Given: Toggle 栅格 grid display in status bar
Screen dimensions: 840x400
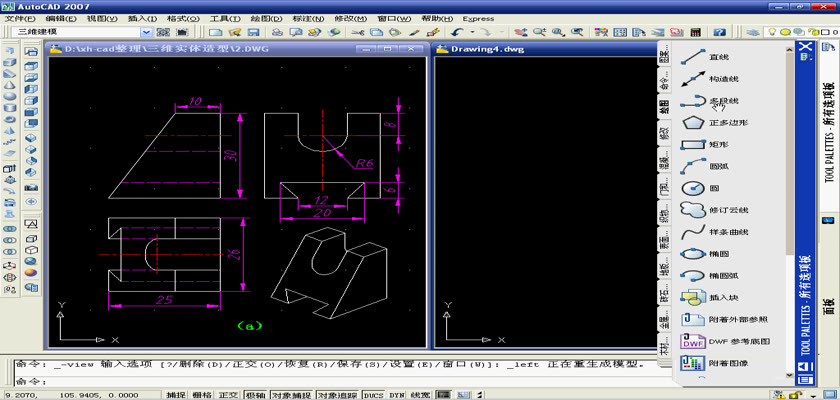Looking at the screenshot, I should (202, 395).
